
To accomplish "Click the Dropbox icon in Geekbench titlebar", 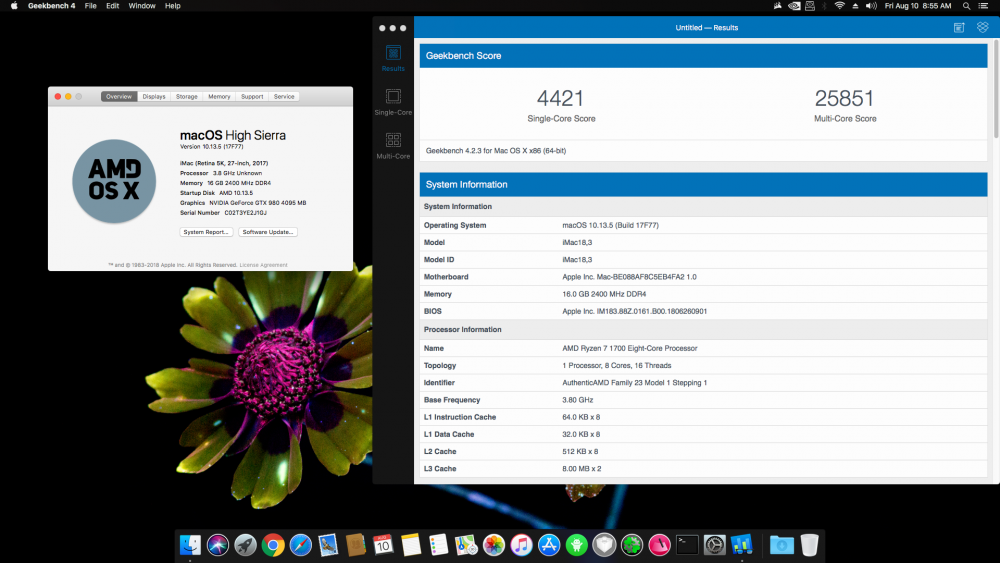I will [982, 27].
